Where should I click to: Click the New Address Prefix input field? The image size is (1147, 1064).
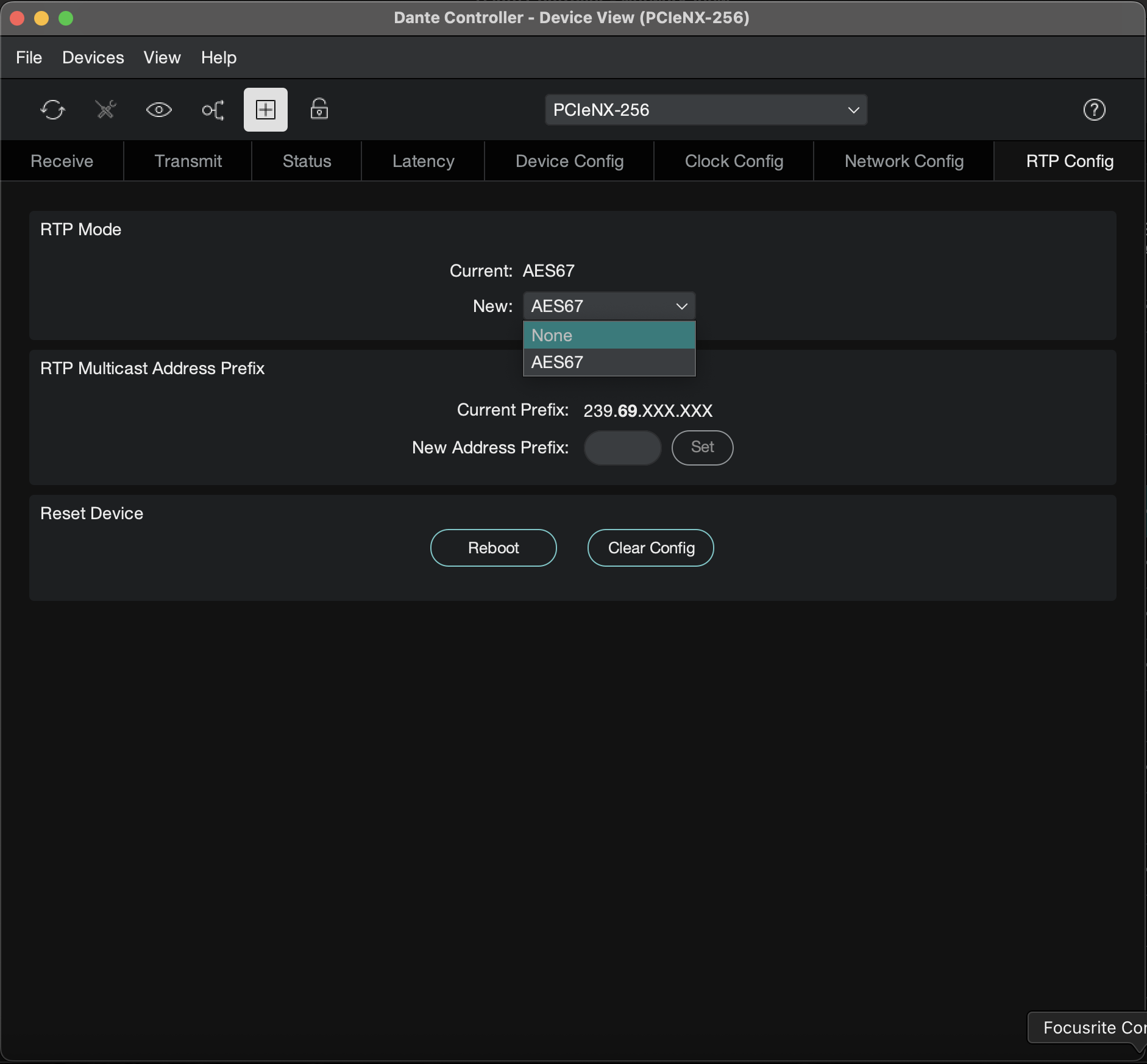[622, 448]
